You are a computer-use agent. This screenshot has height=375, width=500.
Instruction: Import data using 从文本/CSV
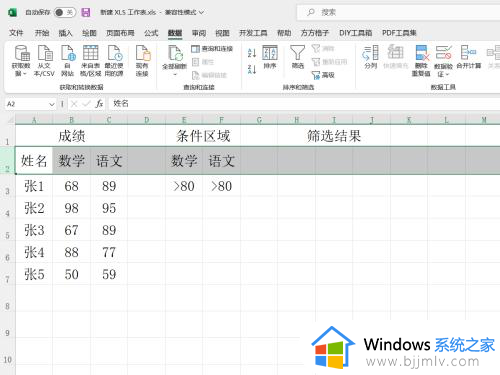point(44,61)
